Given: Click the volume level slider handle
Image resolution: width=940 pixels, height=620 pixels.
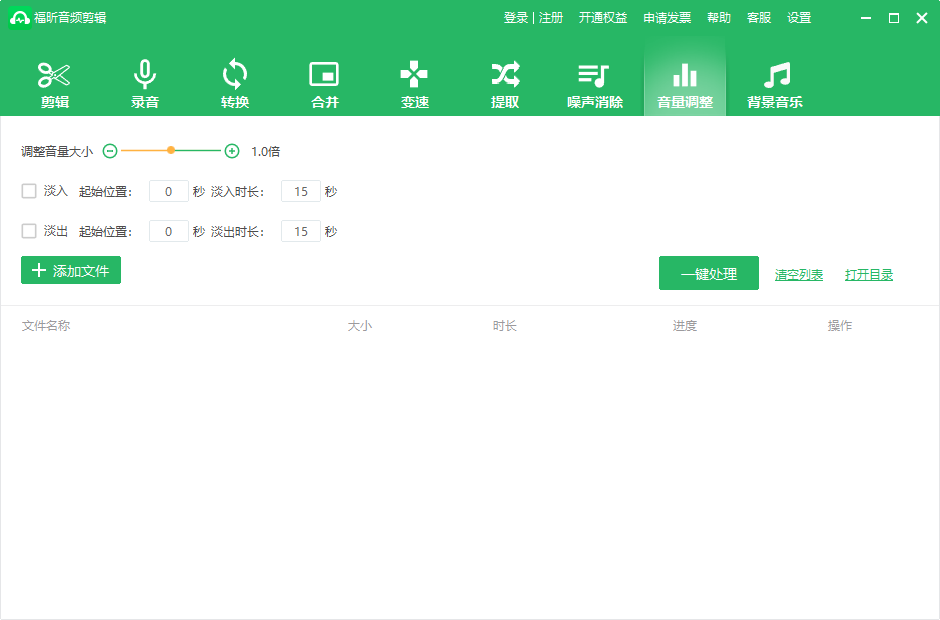Looking at the screenshot, I should 171,150.
